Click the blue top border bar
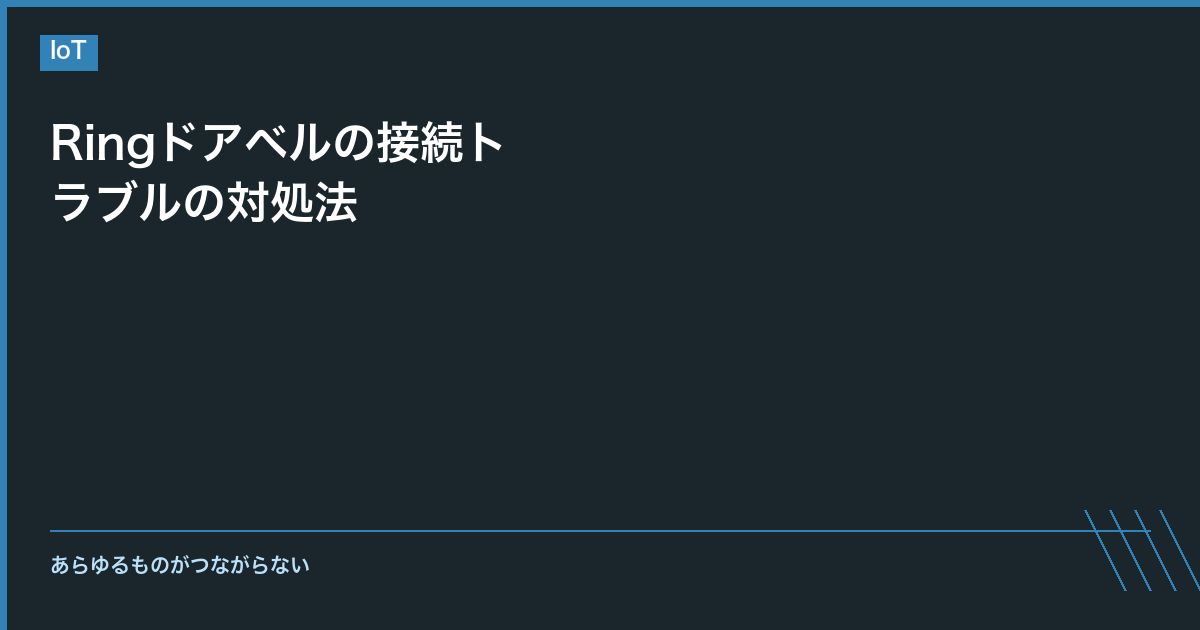 point(600,3)
